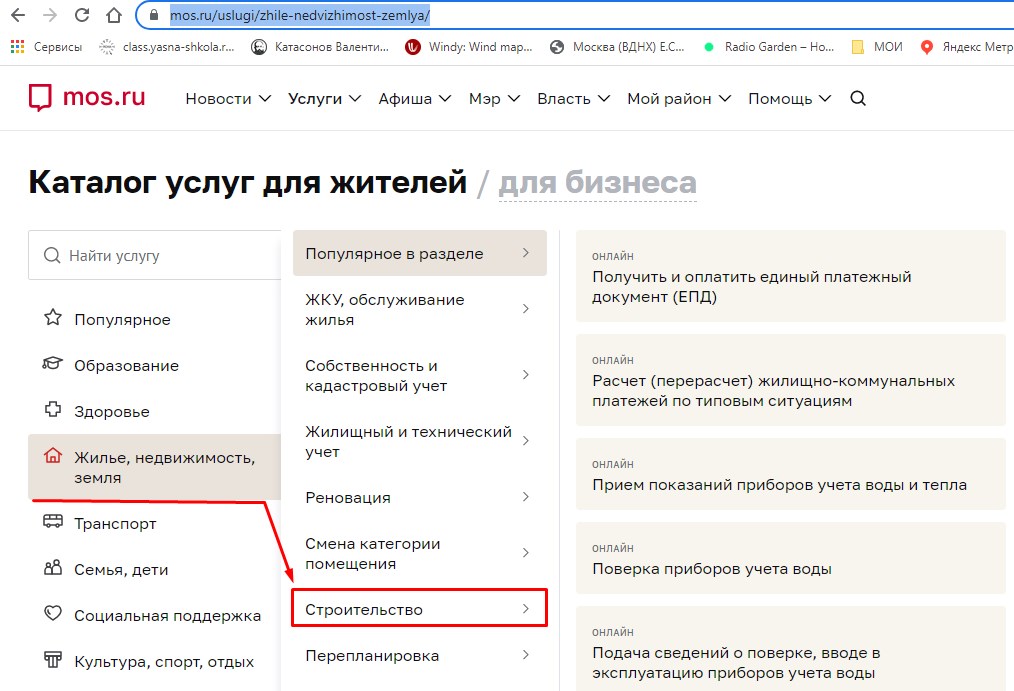The width and height of the screenshot is (1014, 691).
Task: Open Прием показаний приборов учета воды
Action: (790, 474)
